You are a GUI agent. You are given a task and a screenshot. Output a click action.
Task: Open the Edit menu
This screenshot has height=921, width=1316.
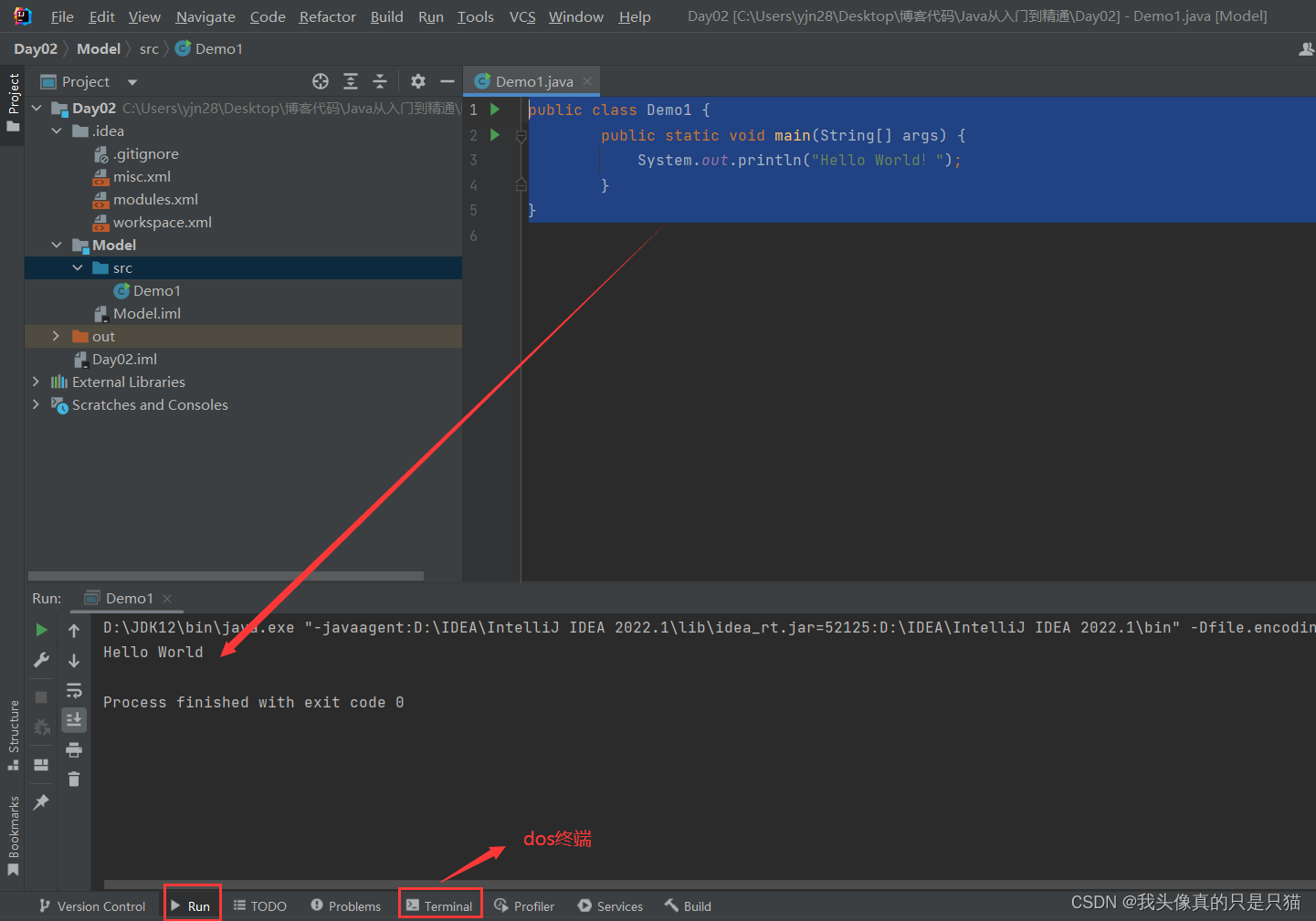pyautogui.click(x=101, y=16)
